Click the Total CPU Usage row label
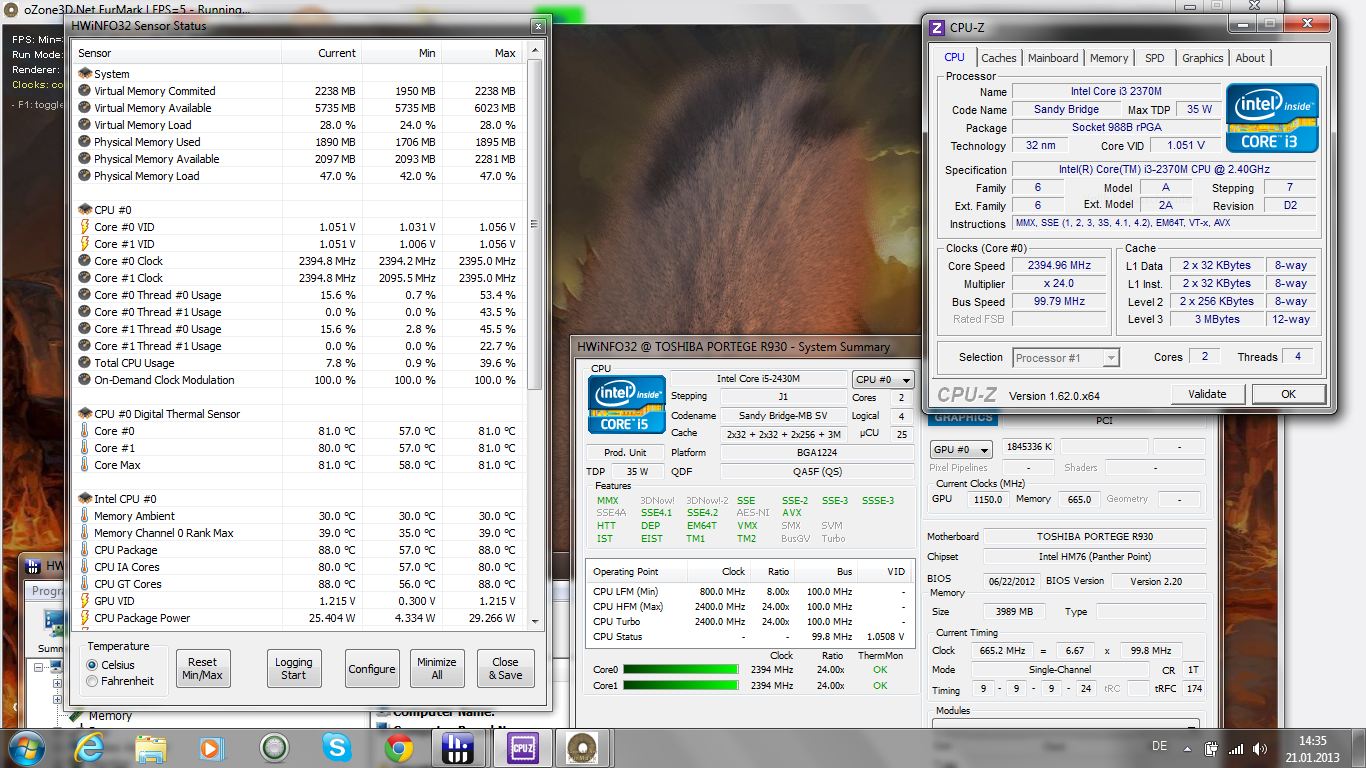The height and width of the screenshot is (768, 1366). [x=134, y=363]
